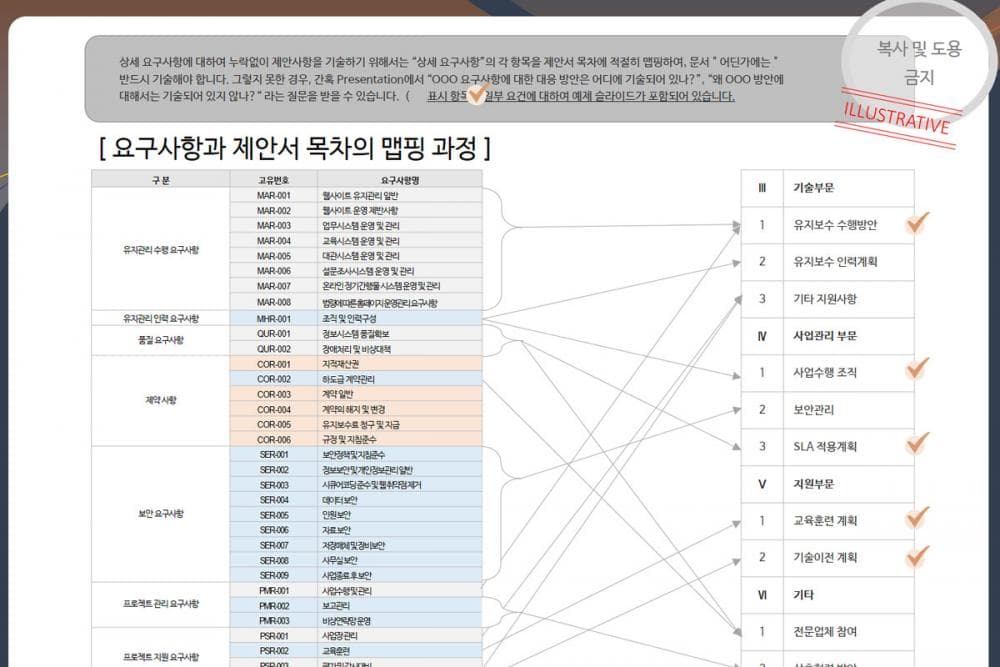Click the 사업관리 부문 section header

(x=825, y=336)
